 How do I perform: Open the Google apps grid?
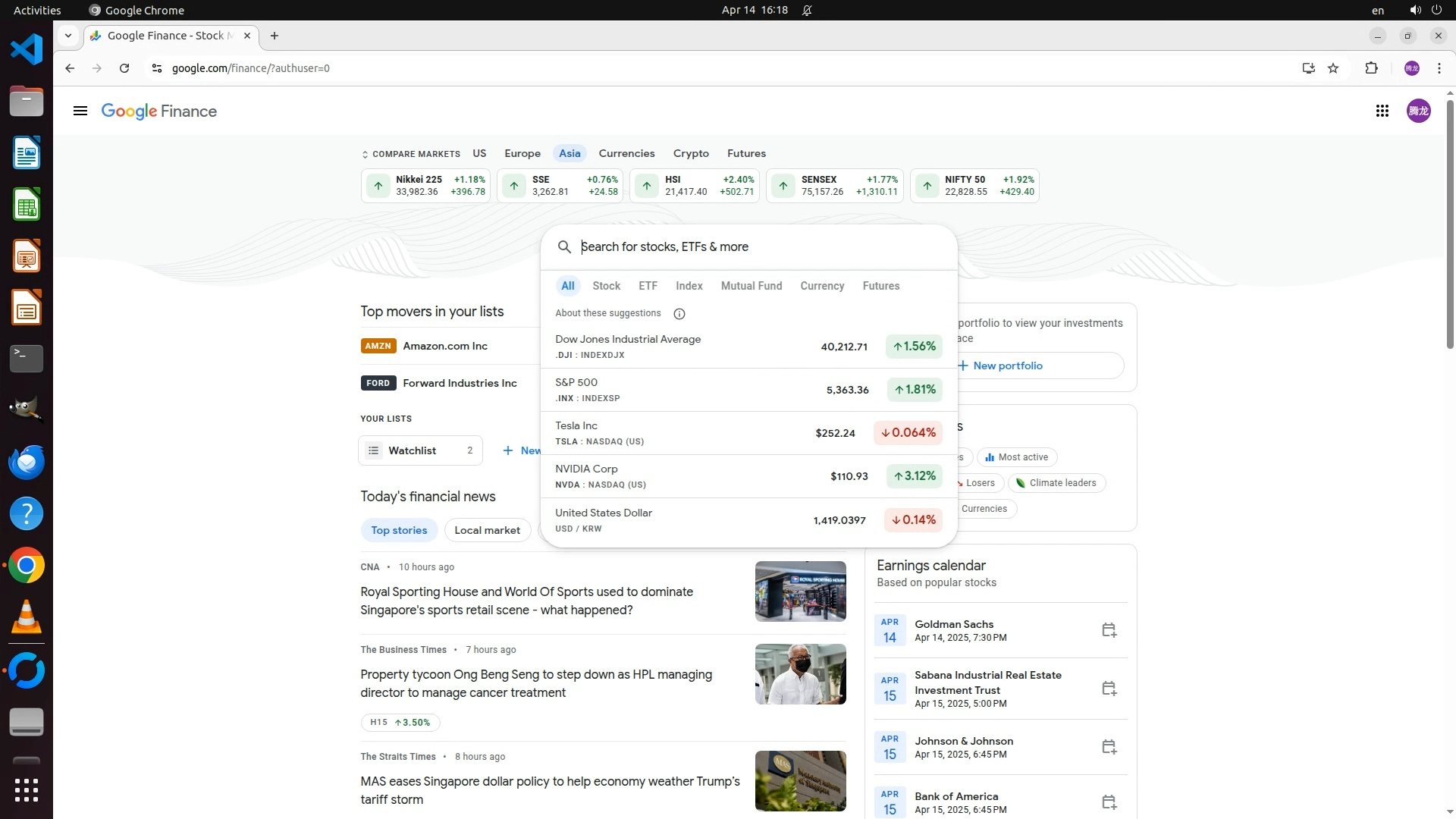click(x=1382, y=111)
